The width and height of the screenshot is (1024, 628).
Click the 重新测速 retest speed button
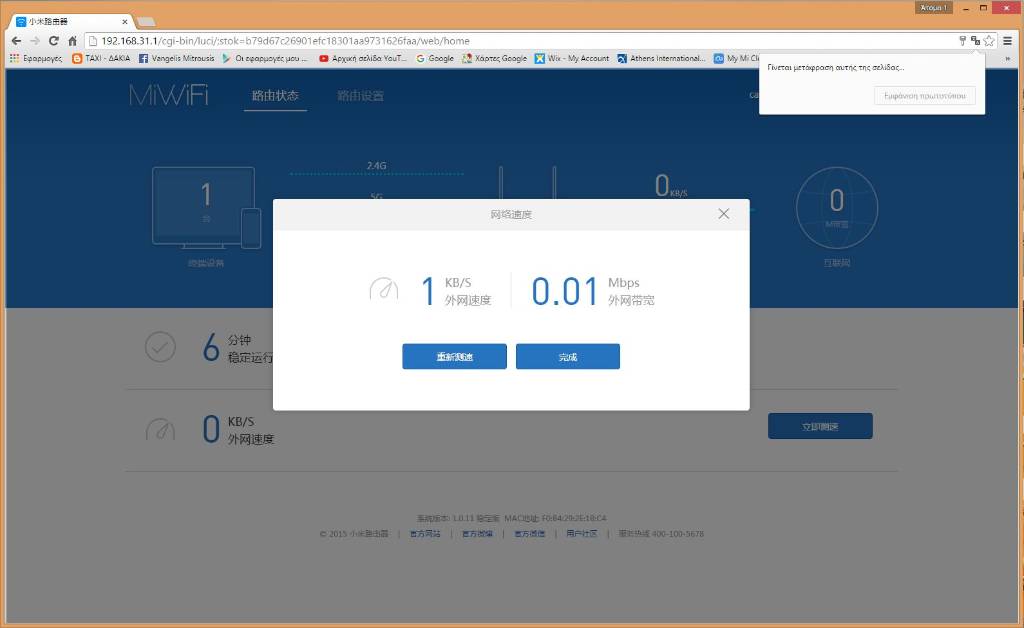tap(454, 357)
